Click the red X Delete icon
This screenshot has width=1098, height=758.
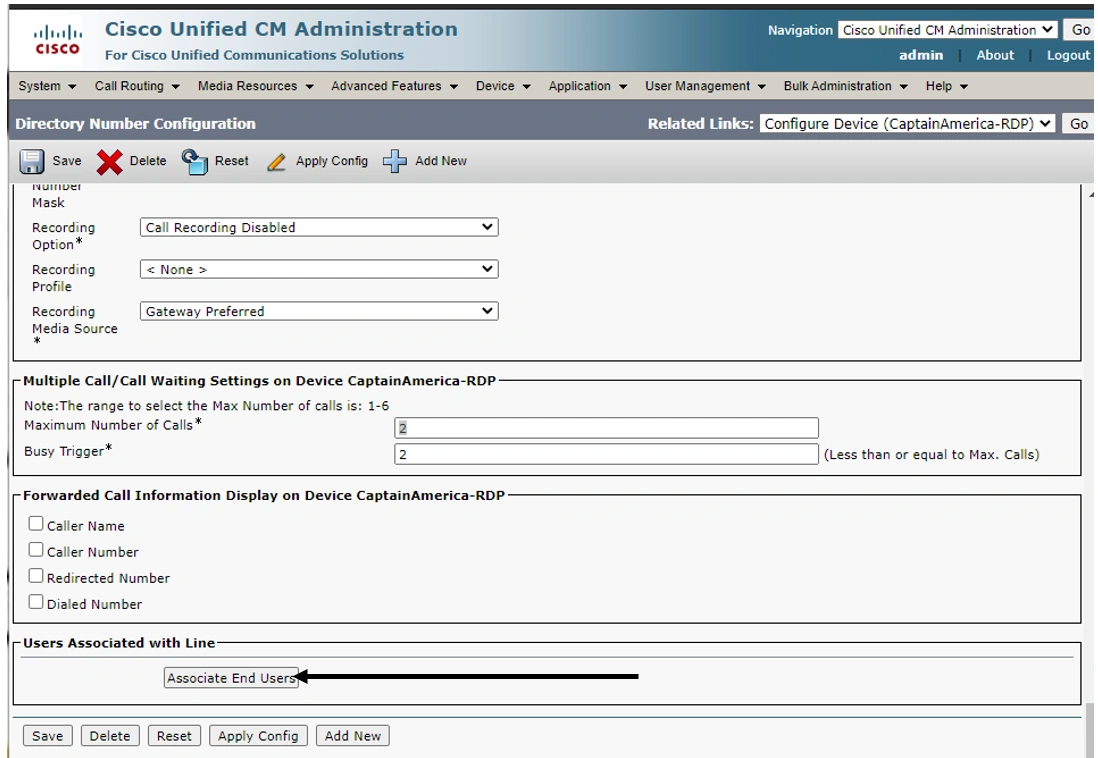pyautogui.click(x=109, y=161)
